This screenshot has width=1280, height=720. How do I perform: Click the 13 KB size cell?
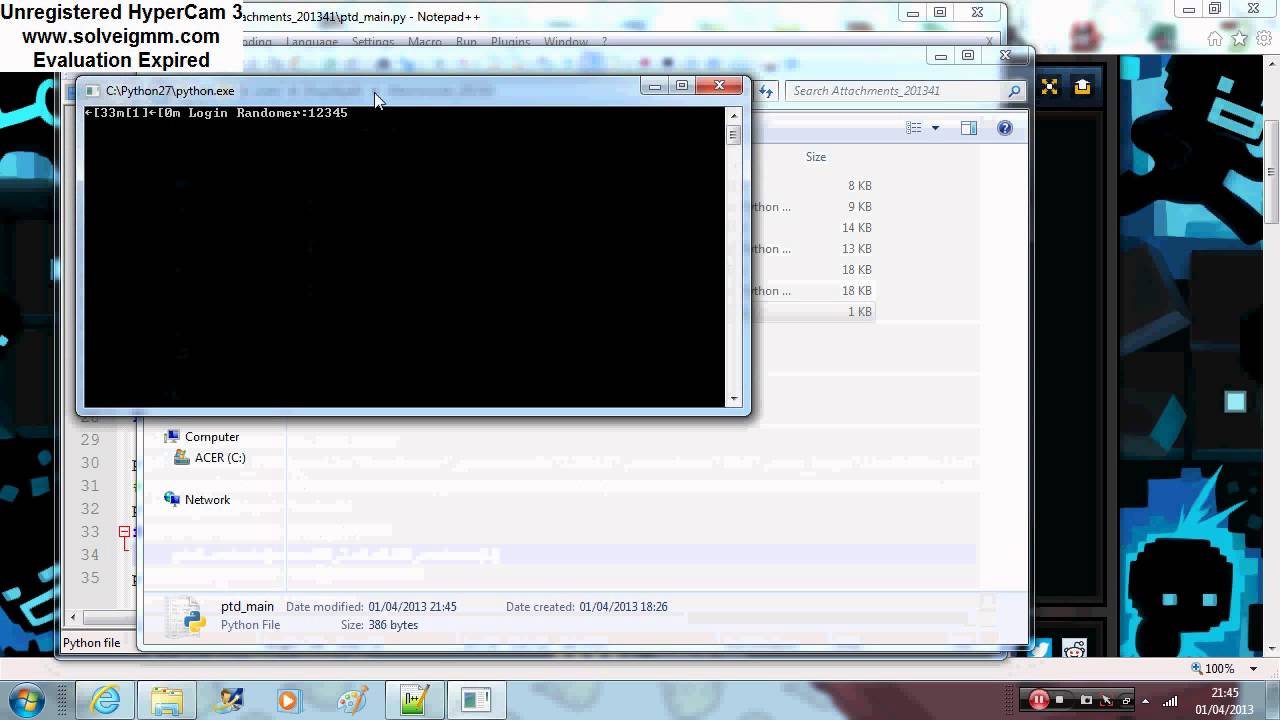(x=856, y=249)
